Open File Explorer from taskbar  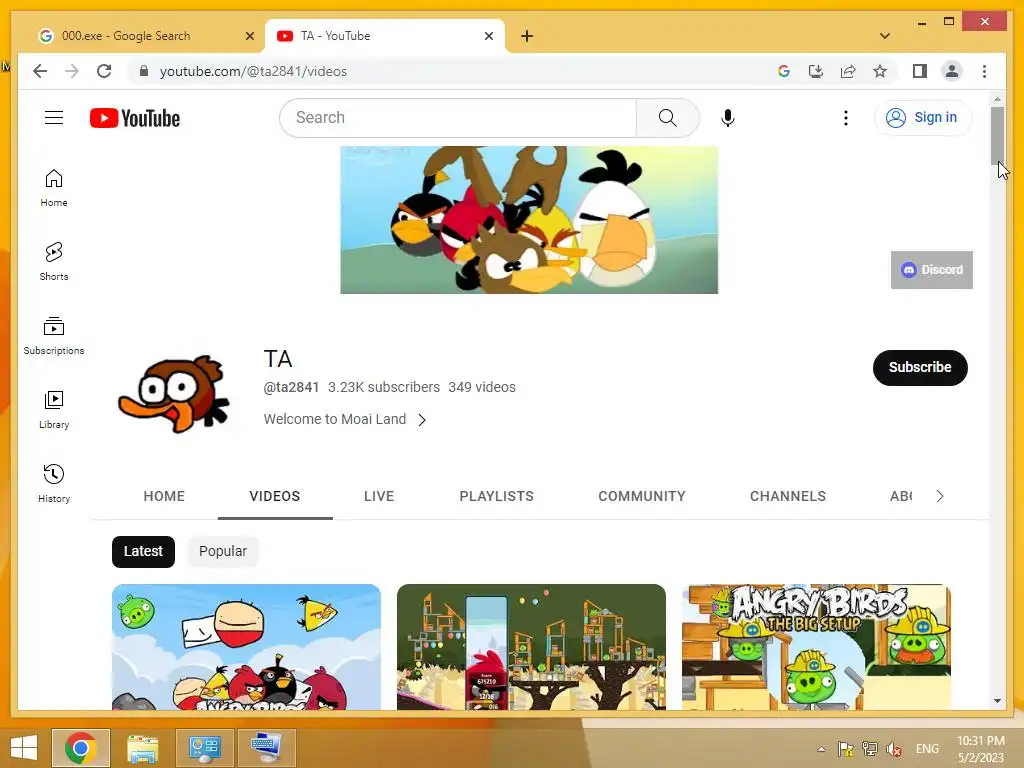(x=142, y=748)
